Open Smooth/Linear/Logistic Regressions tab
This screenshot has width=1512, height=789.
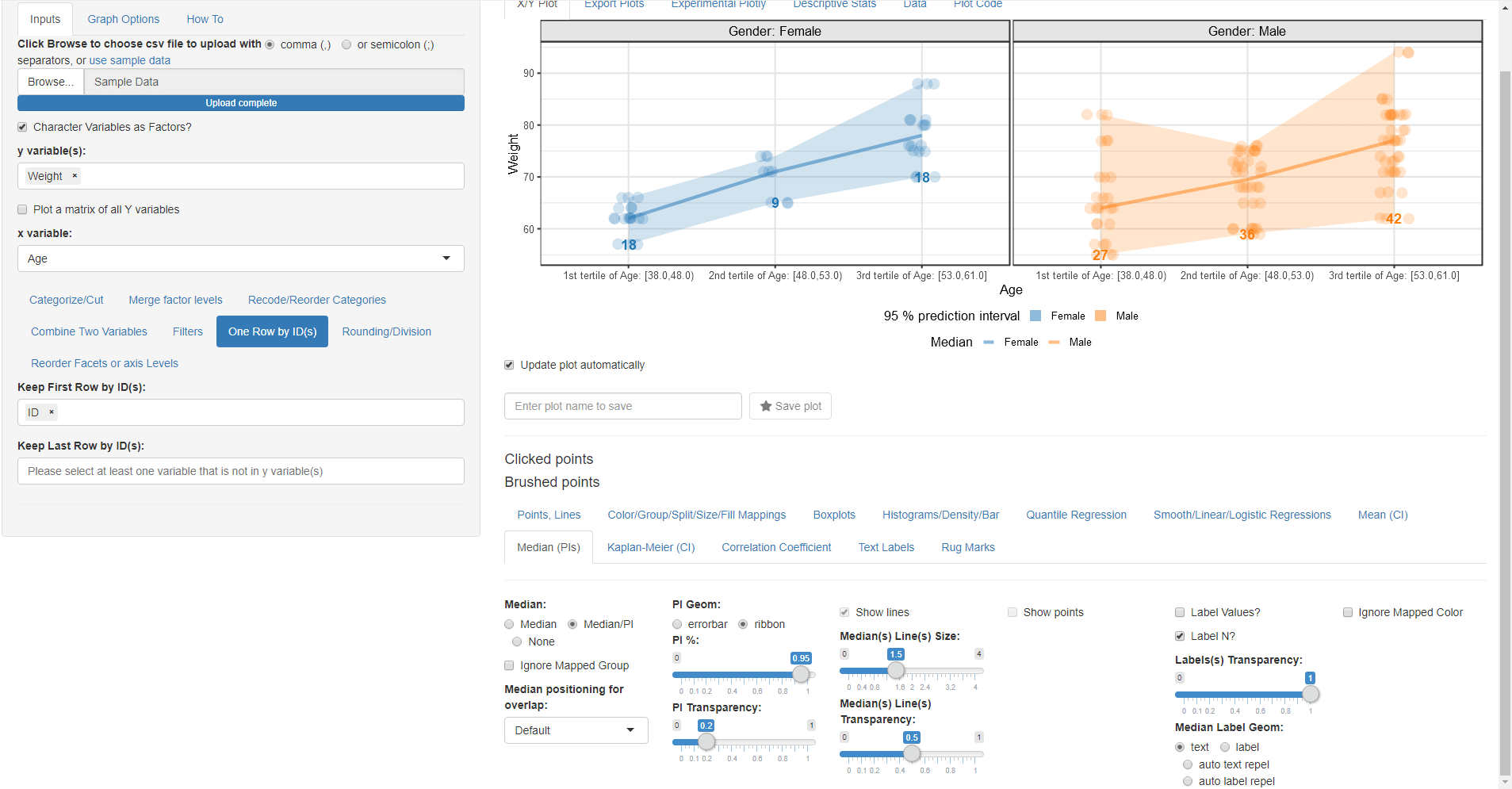(x=1242, y=515)
